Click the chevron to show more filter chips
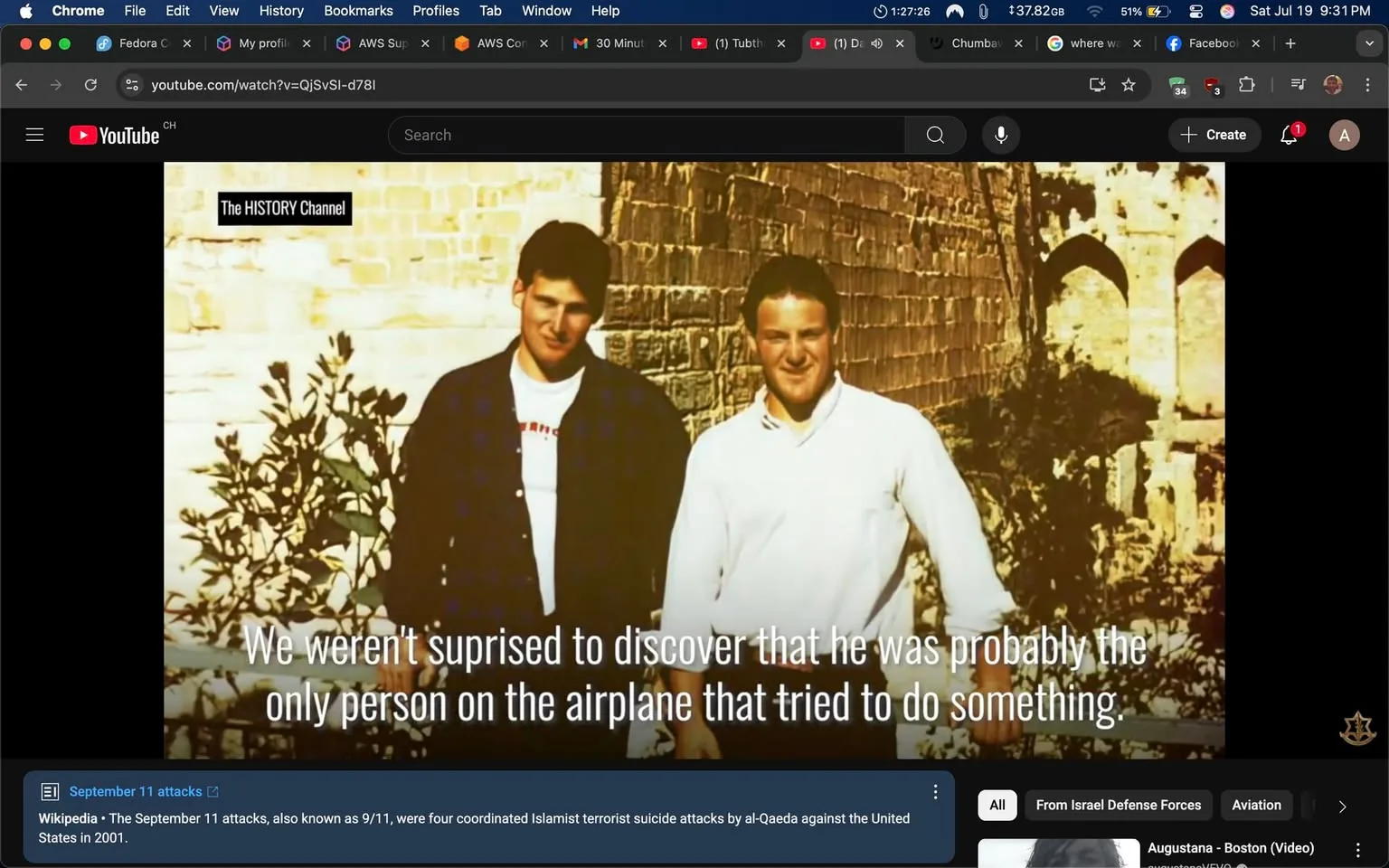The height and width of the screenshot is (868, 1389). tap(1341, 806)
